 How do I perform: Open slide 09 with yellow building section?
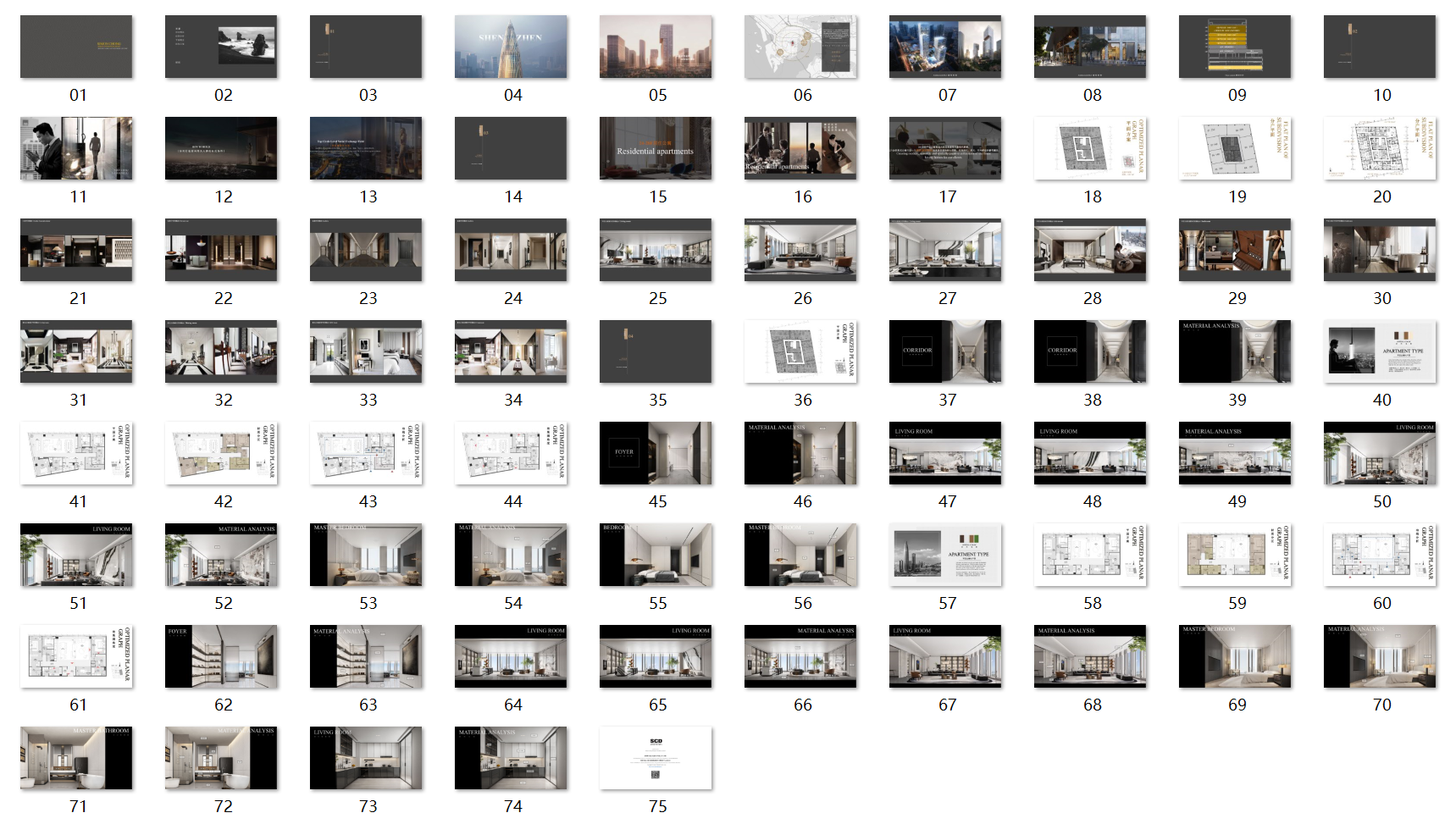(1235, 47)
